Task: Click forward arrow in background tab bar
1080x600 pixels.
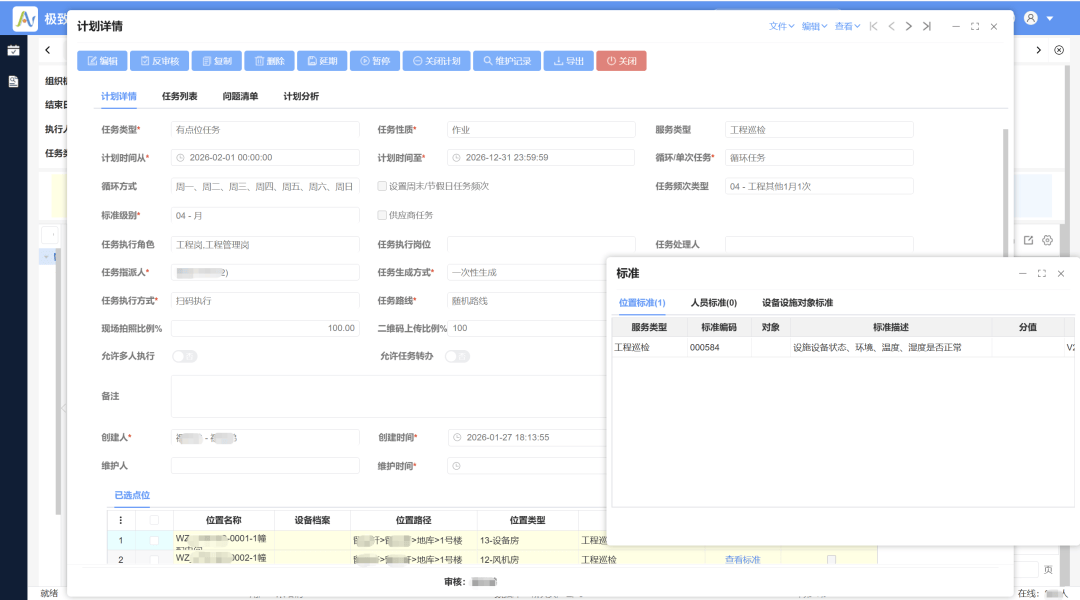Action: pos(1039,50)
